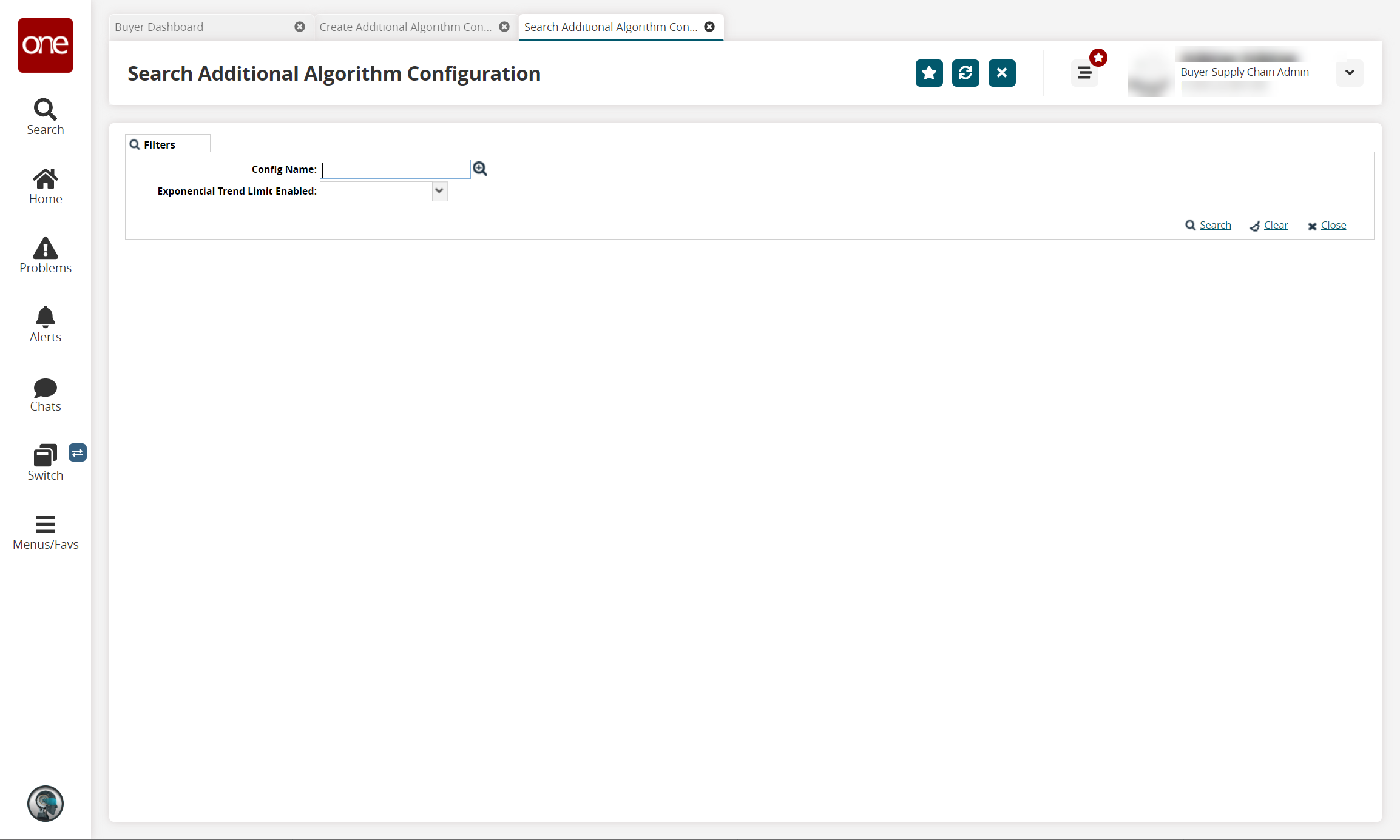The image size is (1400, 840).
Task: Click the Search link in filters
Action: pyautogui.click(x=1215, y=225)
